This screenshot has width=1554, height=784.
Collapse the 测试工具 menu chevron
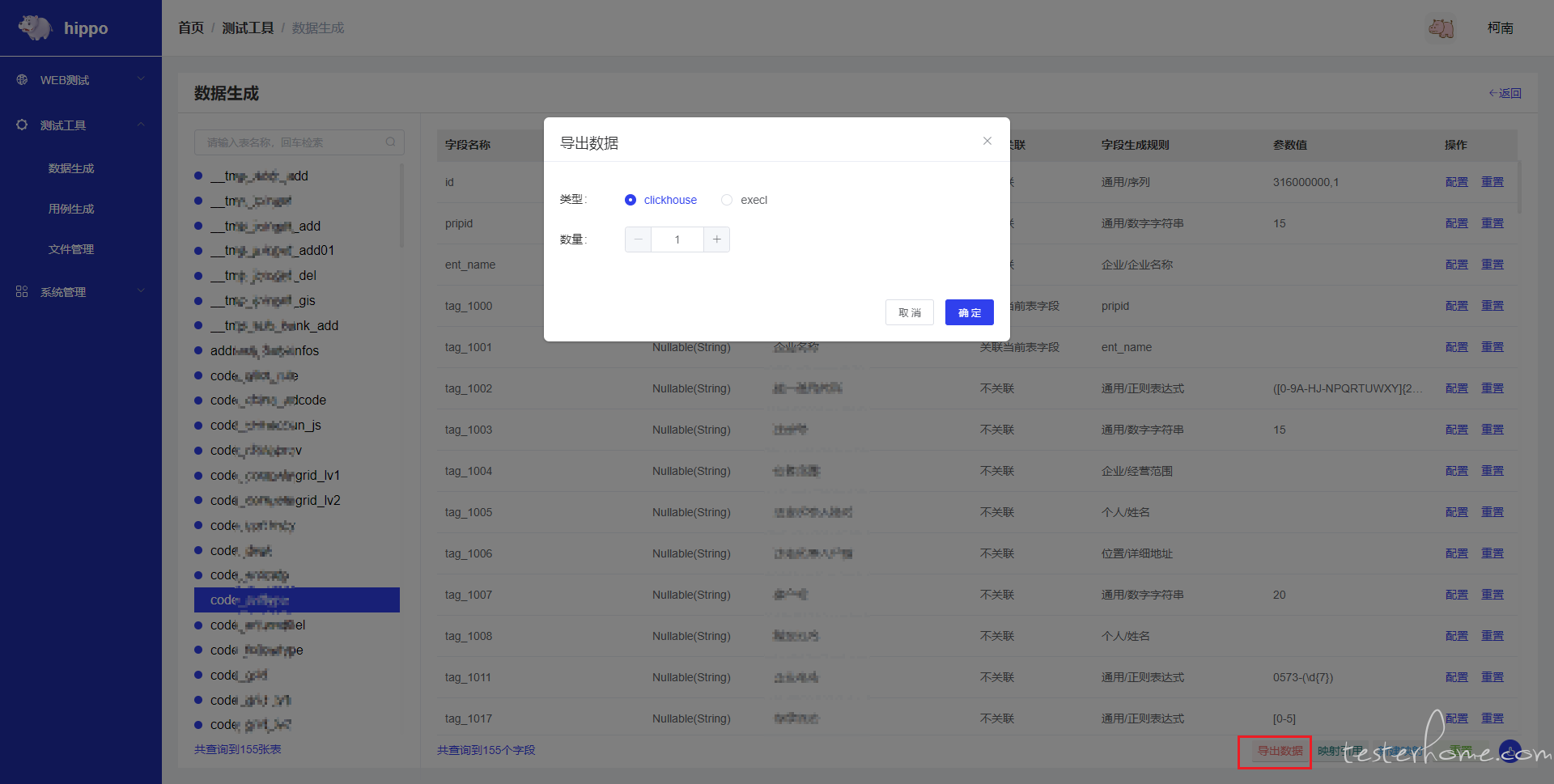[141, 125]
